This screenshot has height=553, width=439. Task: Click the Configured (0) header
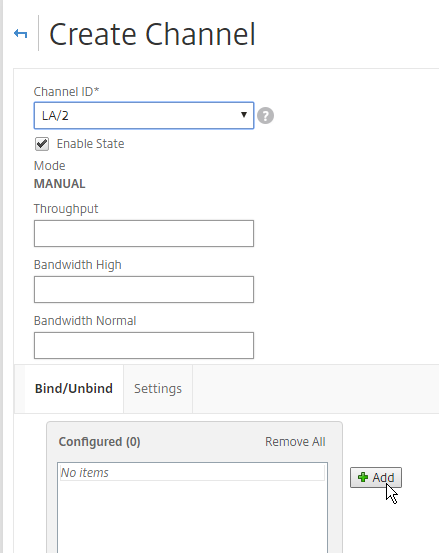pyautogui.click(x=99, y=442)
